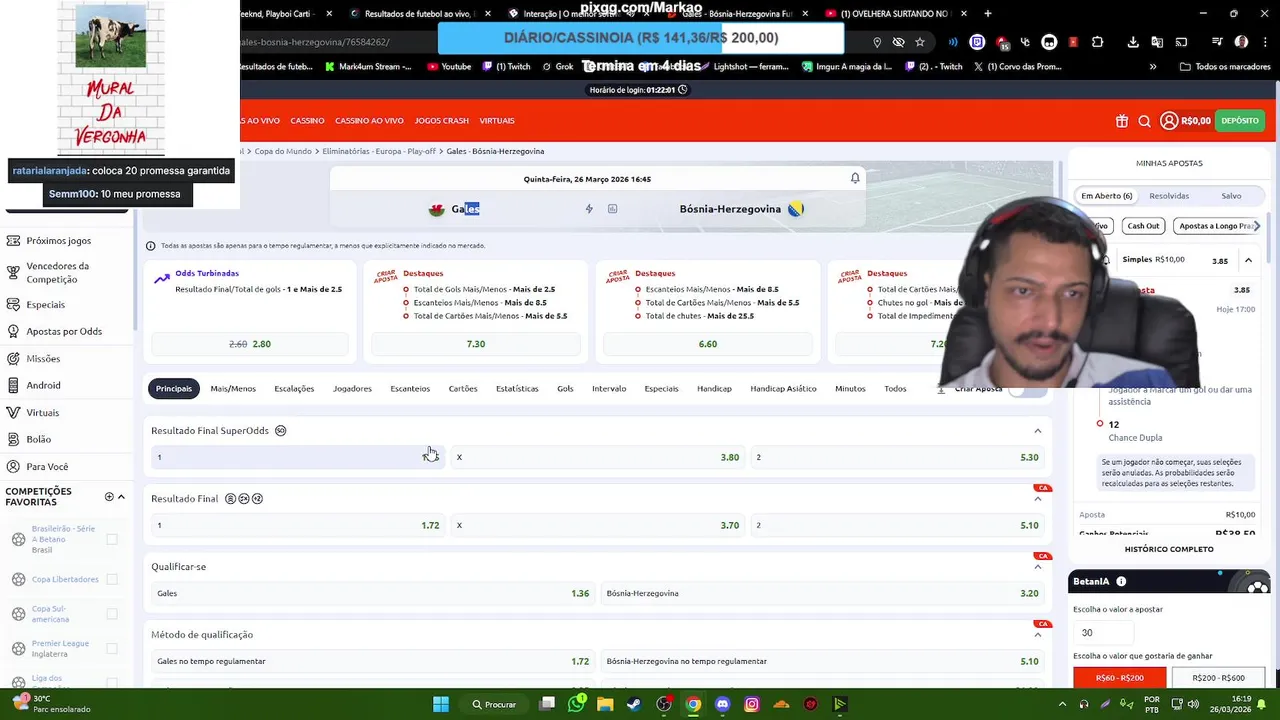
Task: Open the match stats icon near Gales
Action: 612,209
